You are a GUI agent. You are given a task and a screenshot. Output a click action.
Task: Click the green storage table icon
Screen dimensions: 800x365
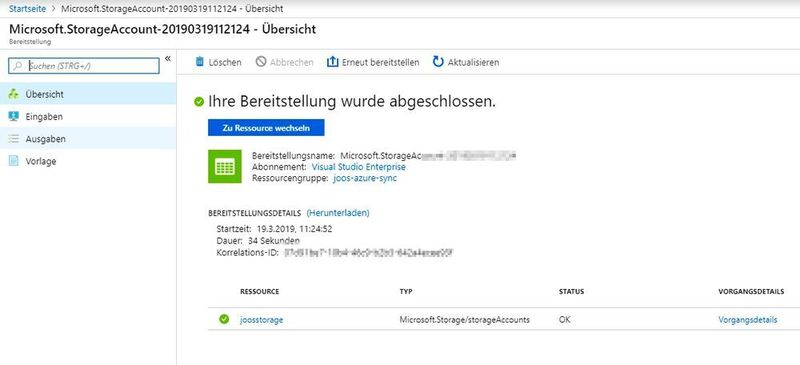[x=225, y=166]
